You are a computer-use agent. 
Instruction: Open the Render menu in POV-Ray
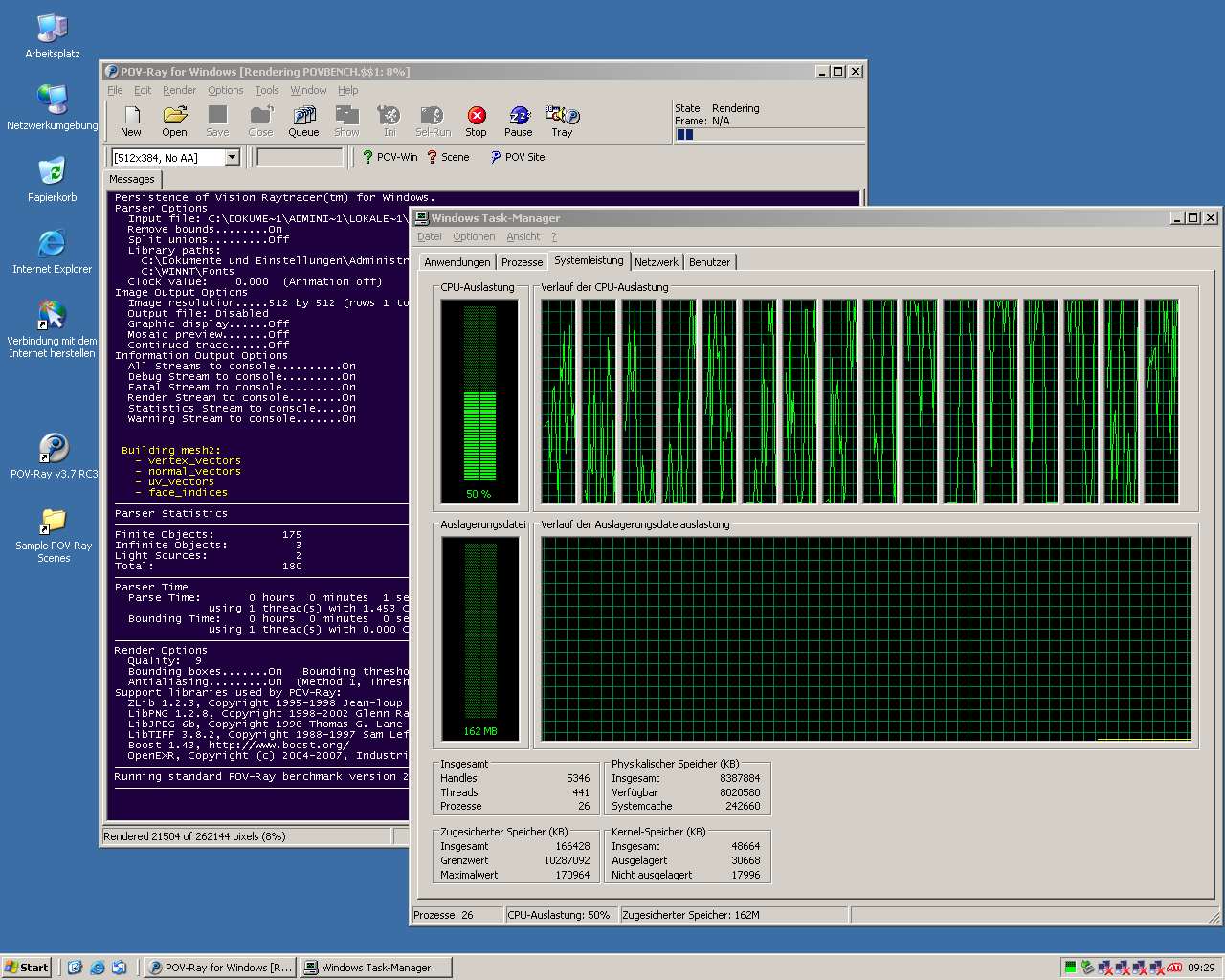pyautogui.click(x=179, y=90)
